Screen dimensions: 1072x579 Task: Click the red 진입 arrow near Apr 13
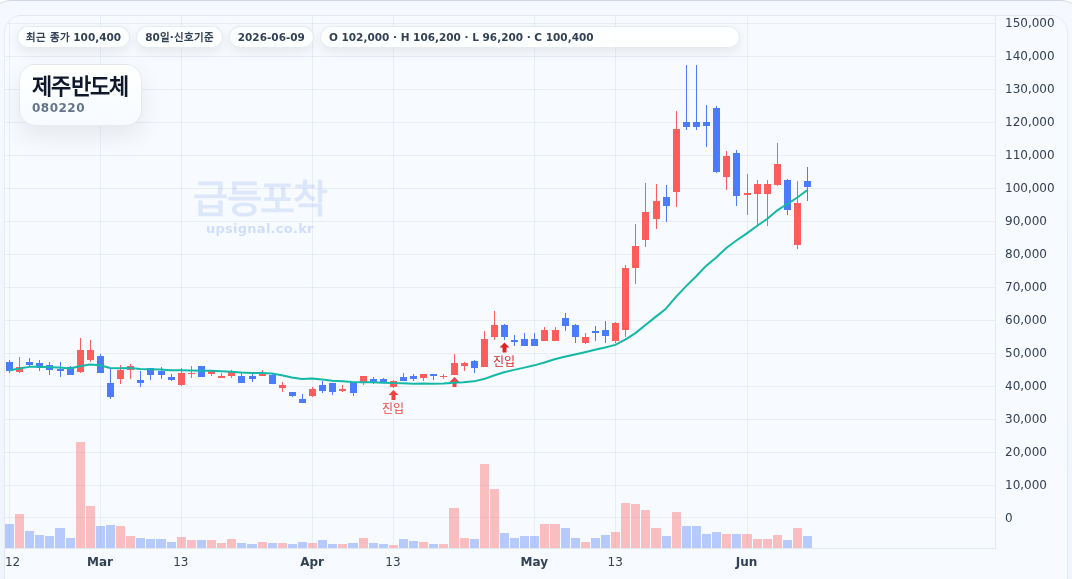(393, 394)
